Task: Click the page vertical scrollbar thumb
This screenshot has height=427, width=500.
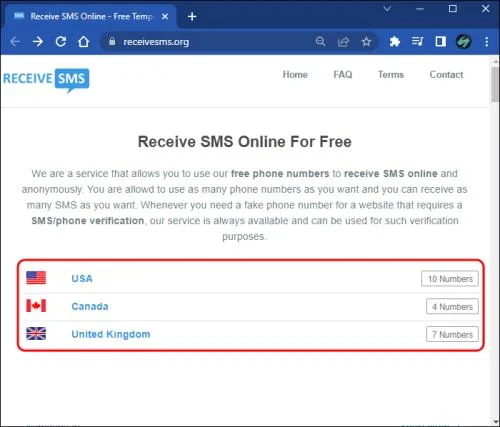Action: (495, 84)
